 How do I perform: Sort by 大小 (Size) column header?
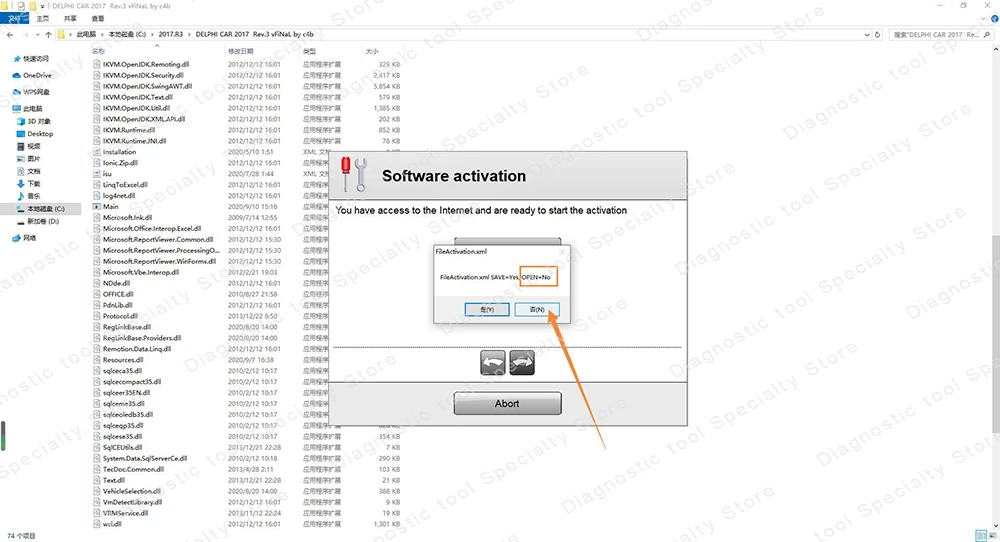372,51
